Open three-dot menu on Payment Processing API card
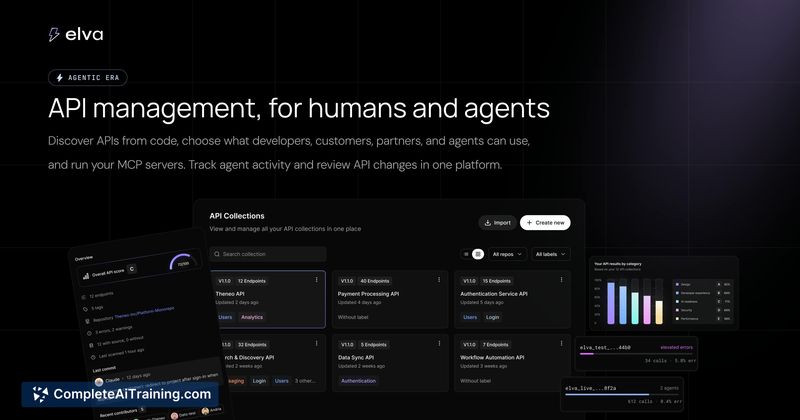This screenshot has height=420, width=800. (439, 280)
